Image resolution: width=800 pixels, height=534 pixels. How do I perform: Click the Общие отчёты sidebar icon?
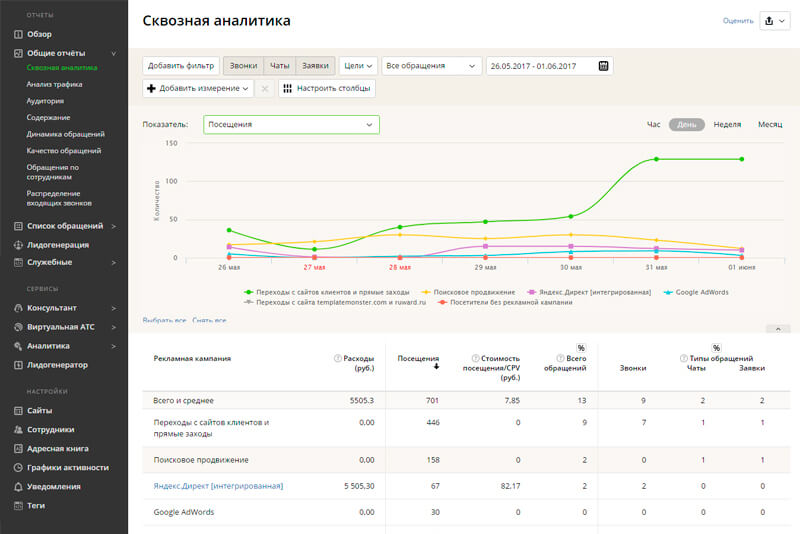pyautogui.click(x=18, y=53)
